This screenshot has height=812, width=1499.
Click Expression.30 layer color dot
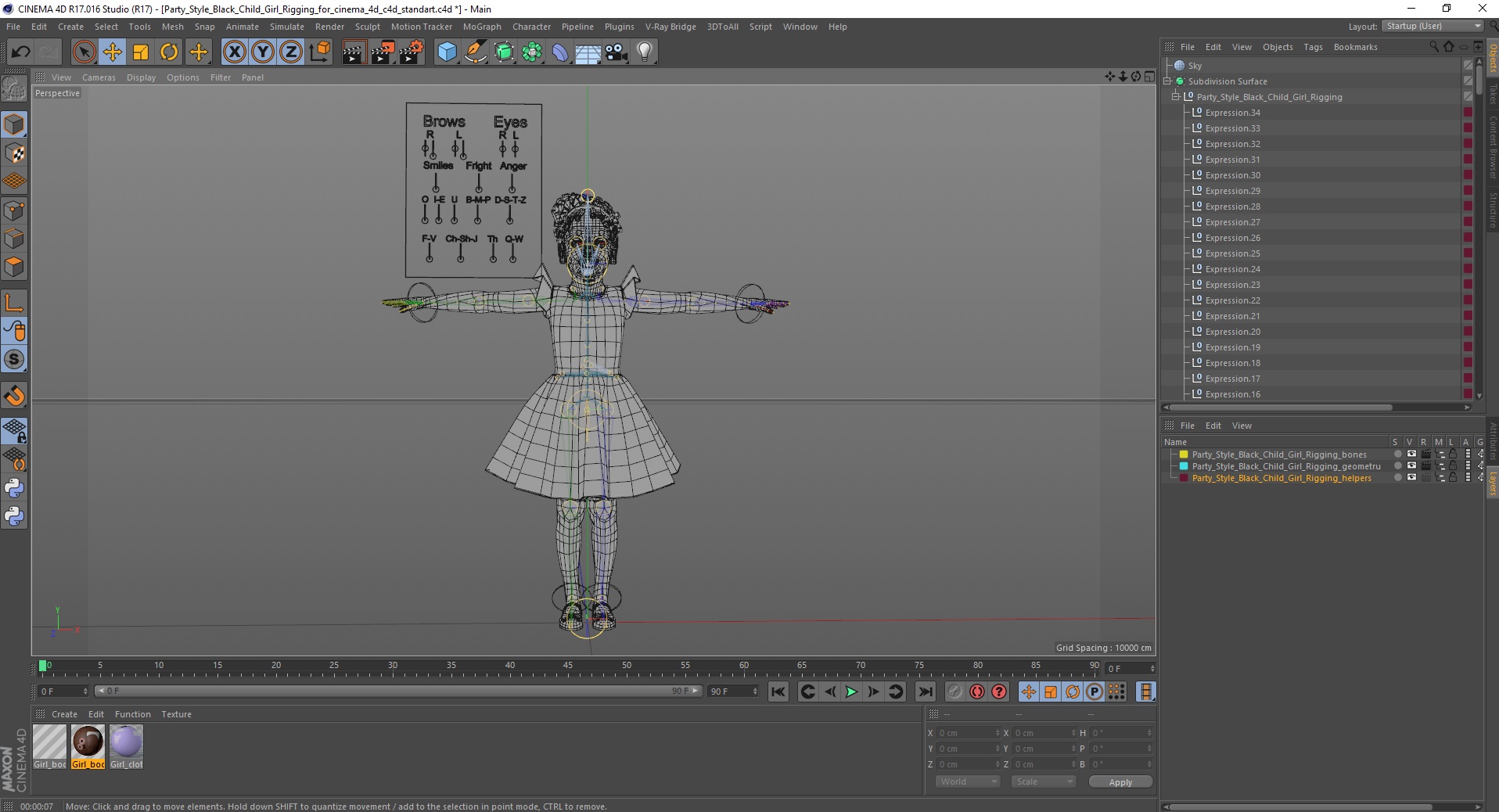(x=1468, y=175)
